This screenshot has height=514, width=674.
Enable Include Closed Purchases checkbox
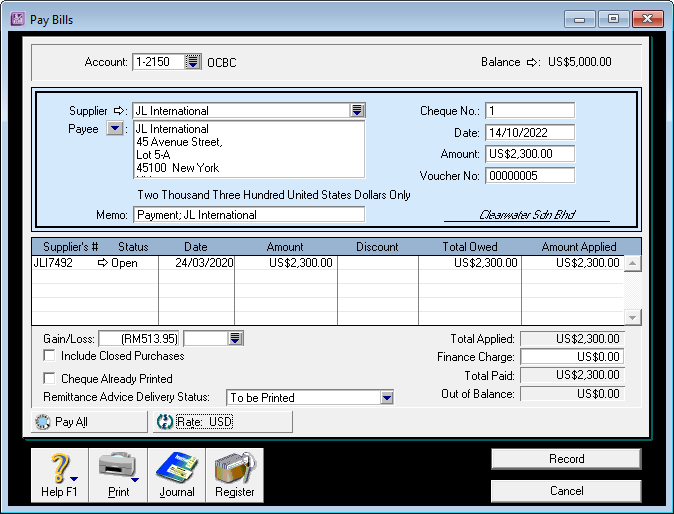coord(50,356)
